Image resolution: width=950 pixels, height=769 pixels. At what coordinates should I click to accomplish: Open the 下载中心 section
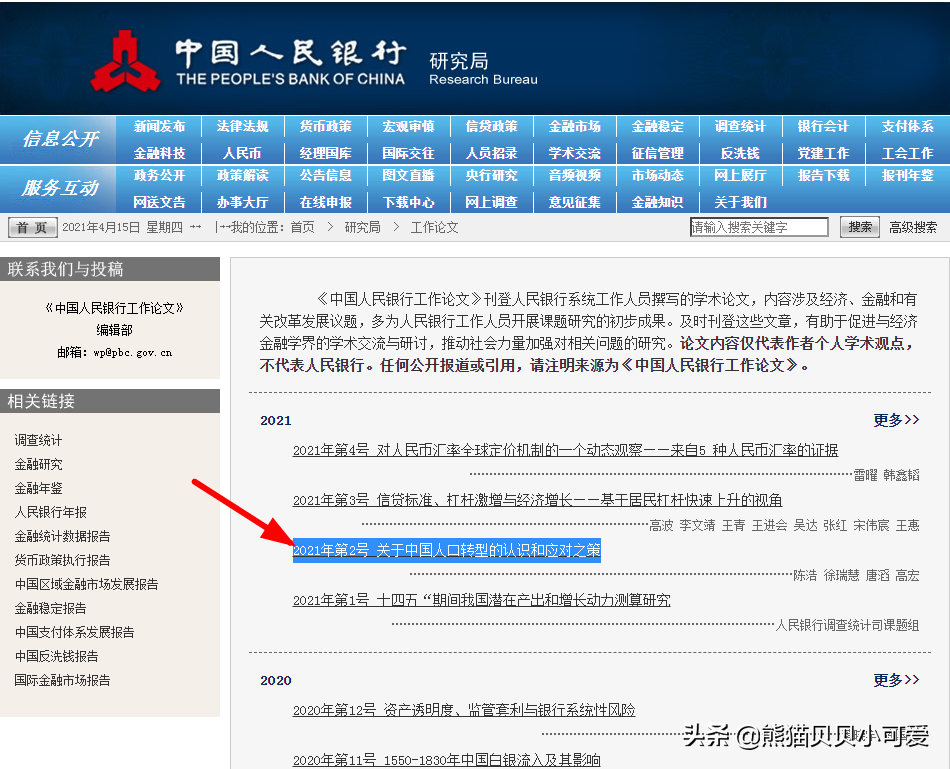click(x=408, y=200)
